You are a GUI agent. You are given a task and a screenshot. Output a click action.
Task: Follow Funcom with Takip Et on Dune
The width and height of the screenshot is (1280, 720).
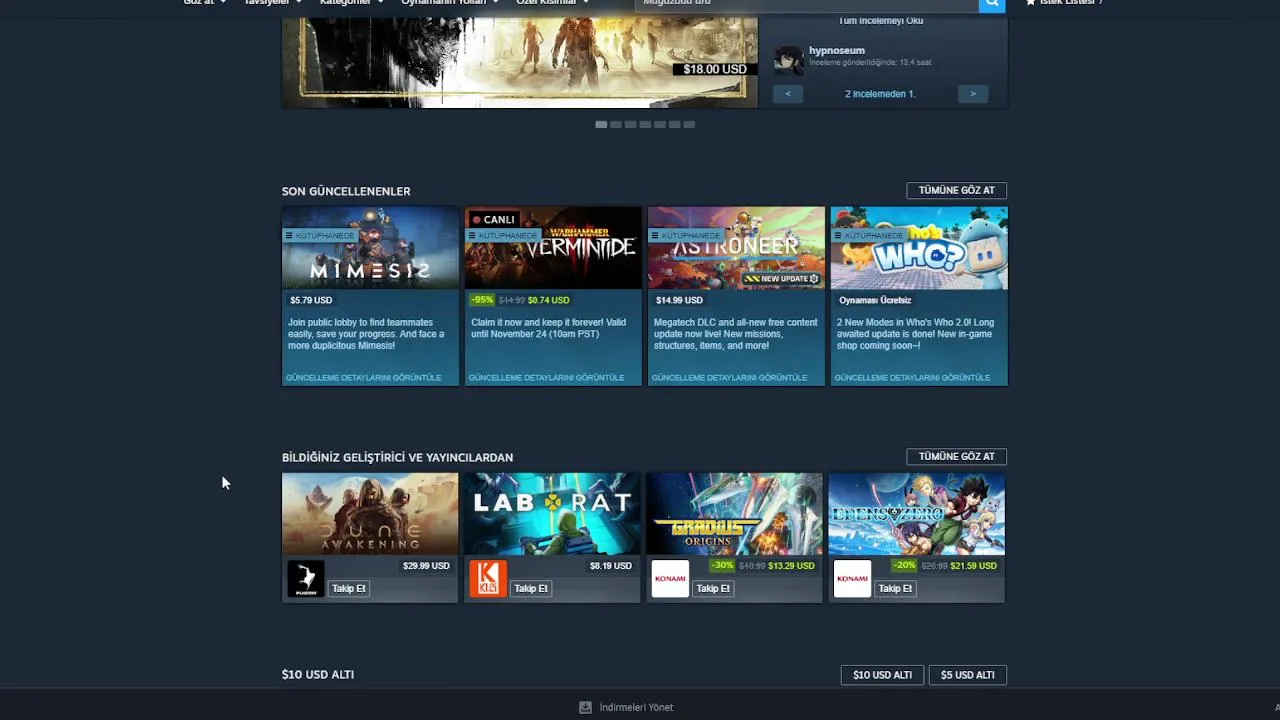click(349, 588)
